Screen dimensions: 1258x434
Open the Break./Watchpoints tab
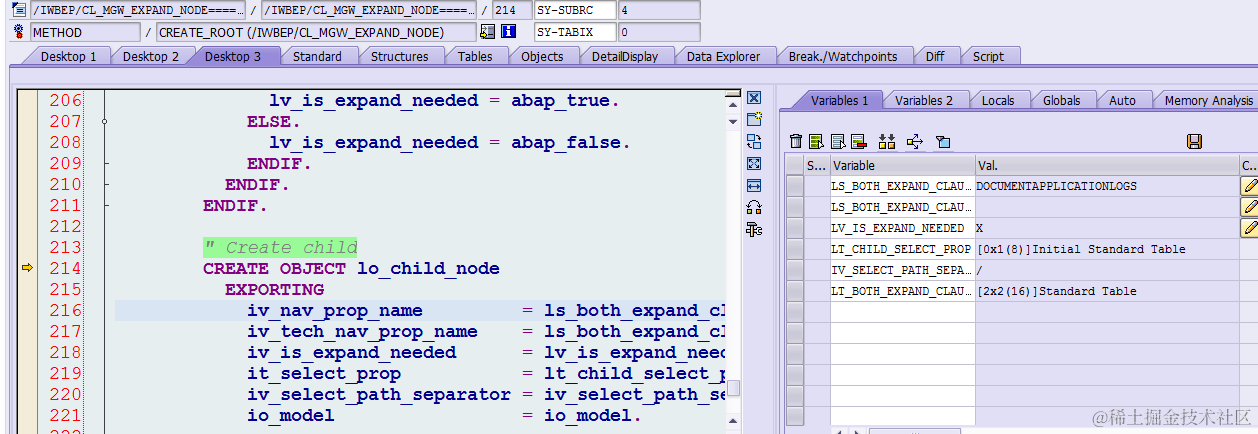coord(843,56)
